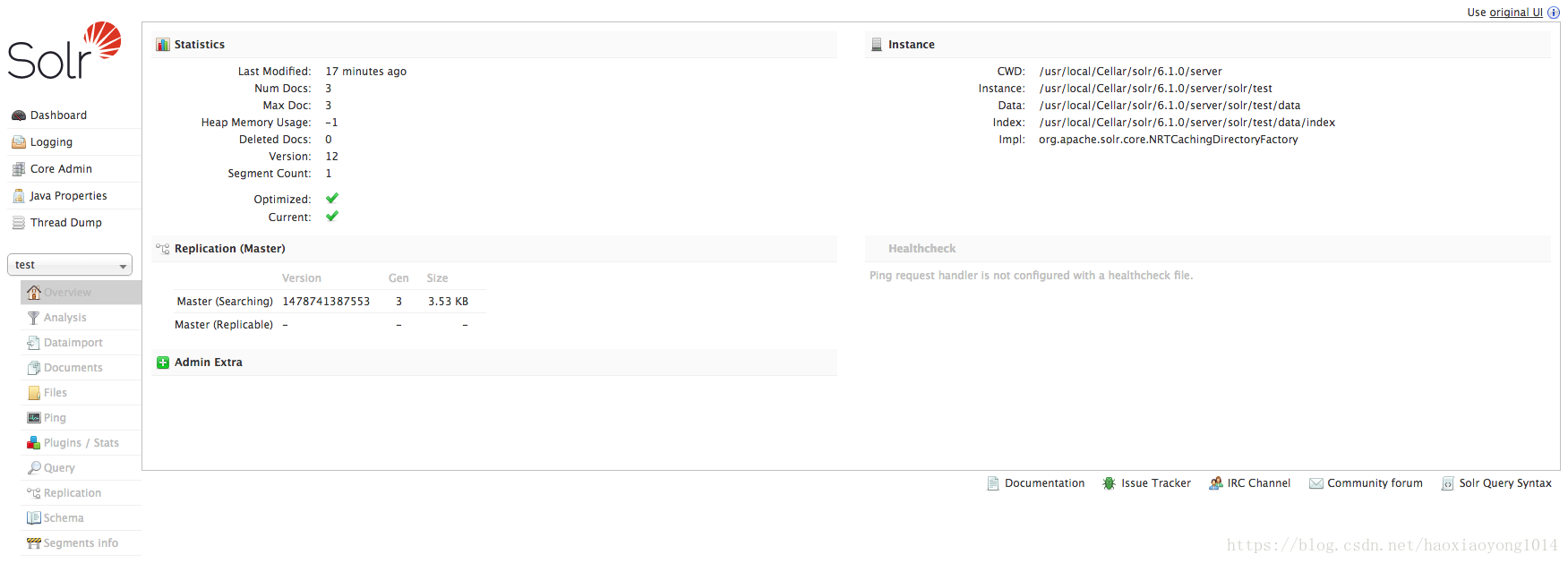Go to Documents for the test core
The image size is (1568, 563).
pyautogui.click(x=73, y=368)
